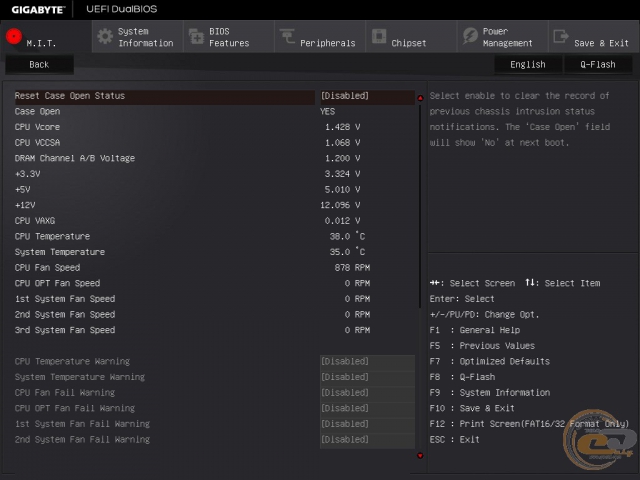Click the Save & Exit icon

click(561, 37)
